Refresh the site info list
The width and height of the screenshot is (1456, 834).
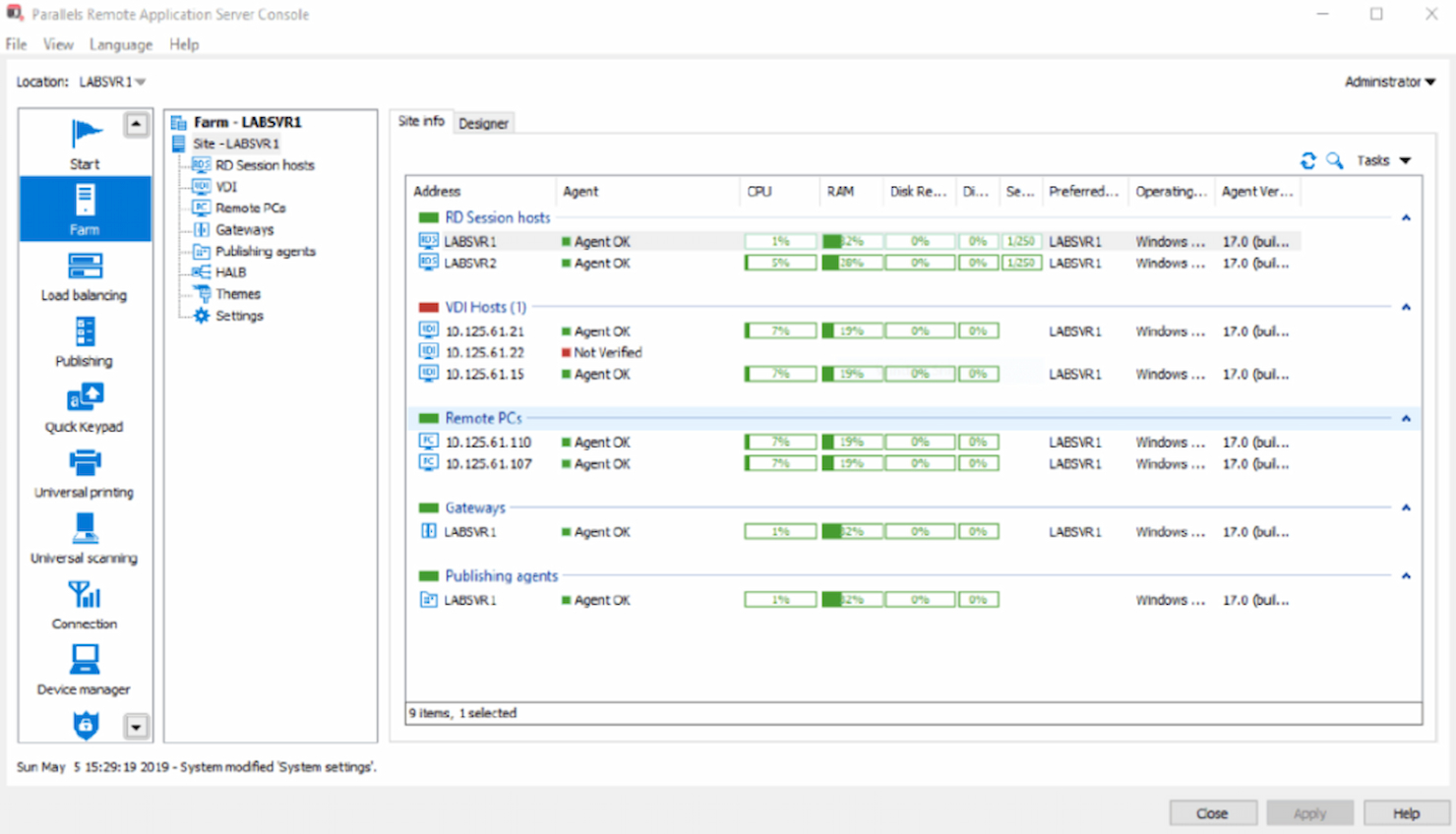click(x=1307, y=159)
